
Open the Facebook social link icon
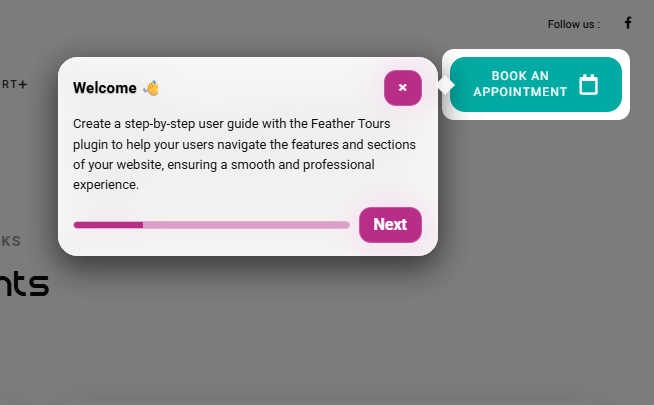pos(628,23)
